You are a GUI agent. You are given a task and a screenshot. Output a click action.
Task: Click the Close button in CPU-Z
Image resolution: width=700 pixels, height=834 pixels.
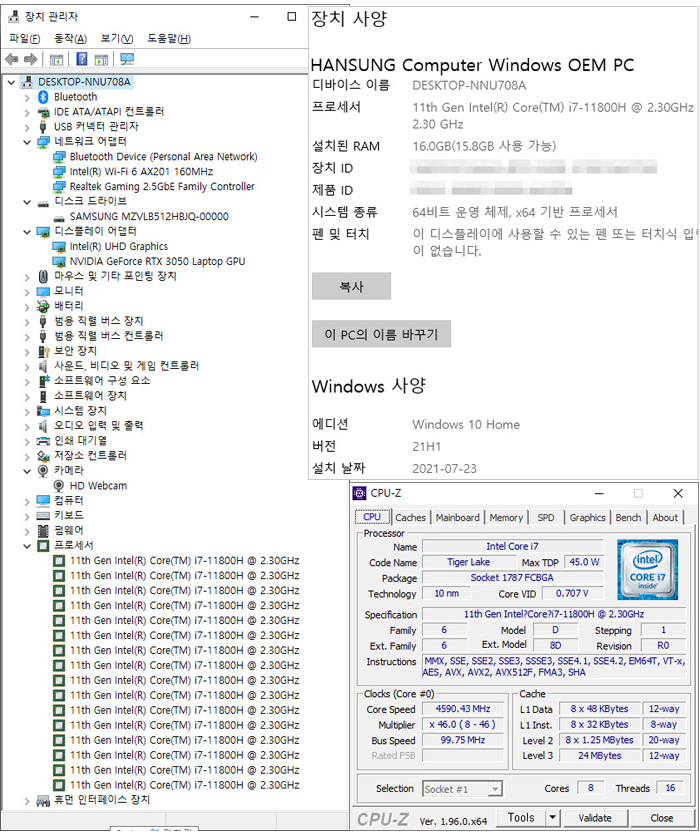(661, 818)
